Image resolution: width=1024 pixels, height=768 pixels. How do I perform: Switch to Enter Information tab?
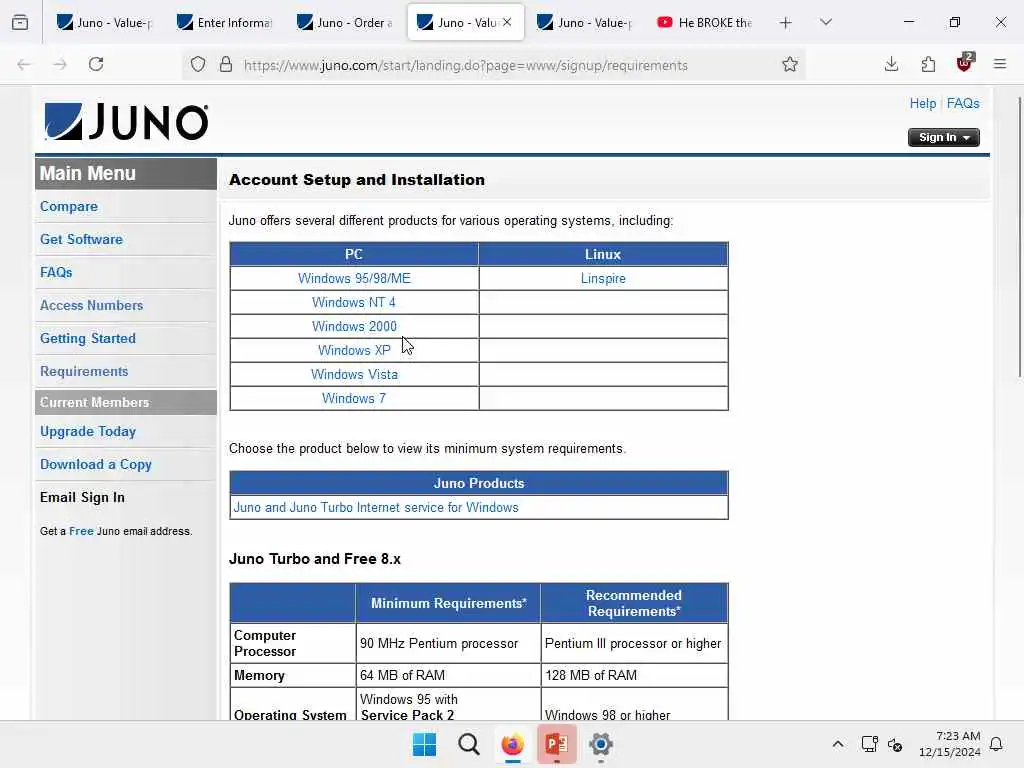[x=225, y=23]
